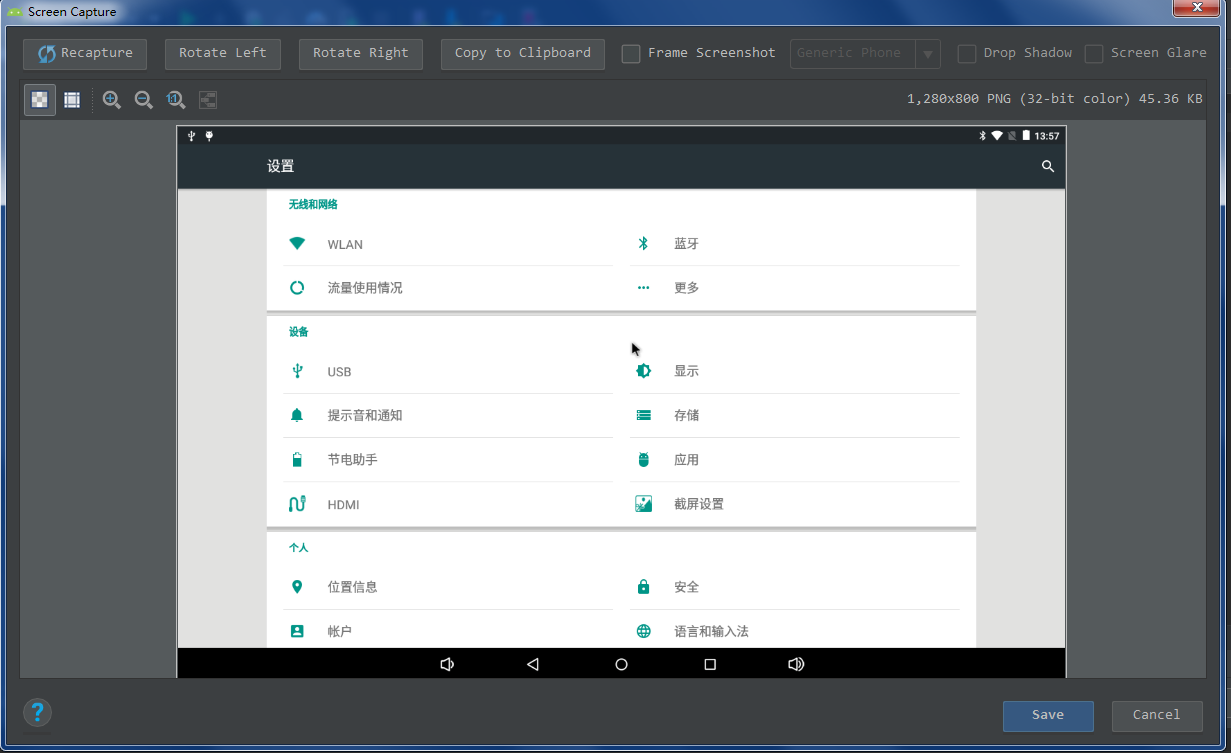Image resolution: width=1231 pixels, height=753 pixels.
Task: Open help via the question mark icon
Action: (37, 712)
